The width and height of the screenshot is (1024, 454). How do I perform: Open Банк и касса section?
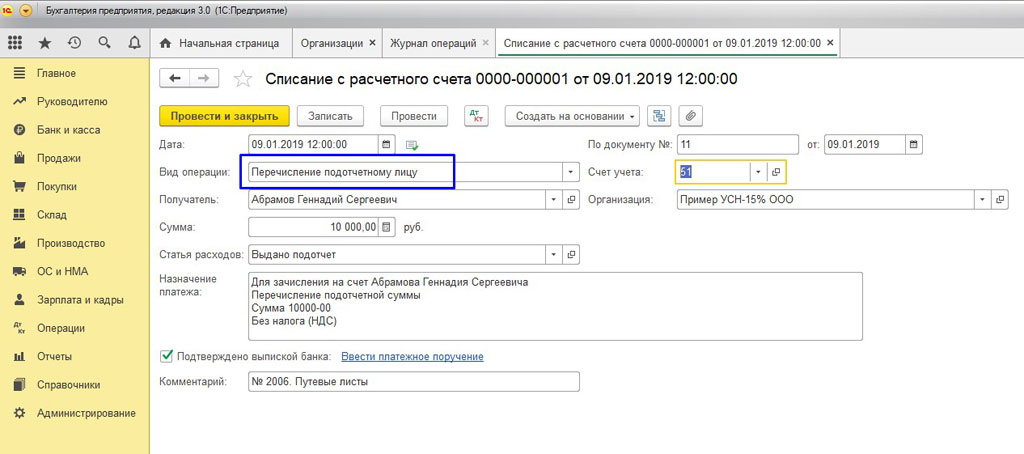point(68,130)
